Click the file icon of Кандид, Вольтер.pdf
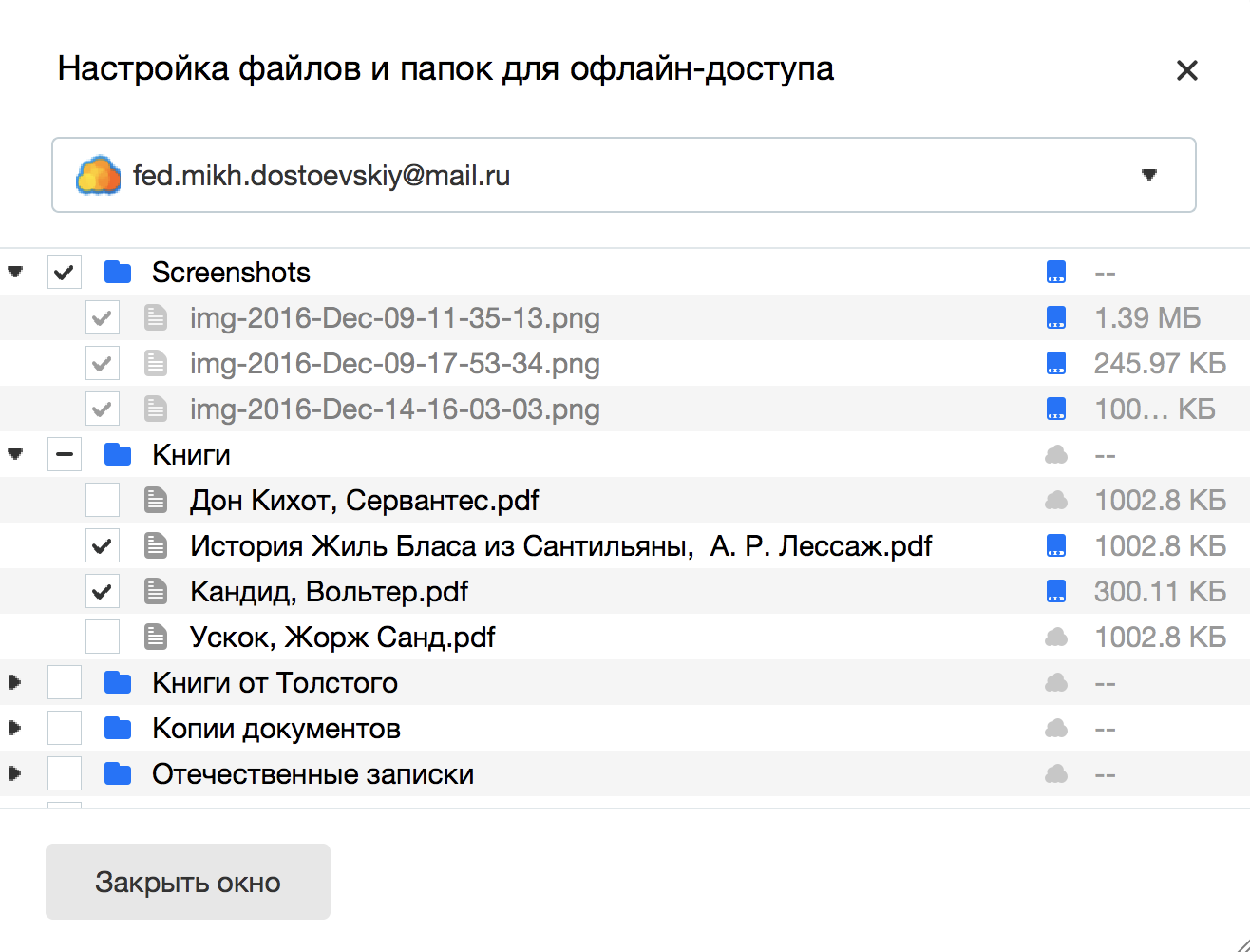1250x952 pixels. [156, 592]
